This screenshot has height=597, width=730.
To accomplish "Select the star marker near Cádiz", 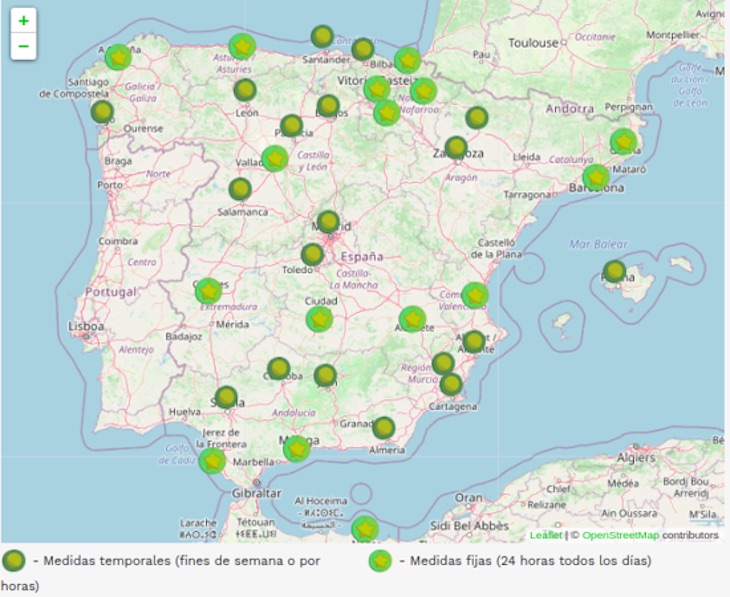I will pyautogui.click(x=212, y=461).
